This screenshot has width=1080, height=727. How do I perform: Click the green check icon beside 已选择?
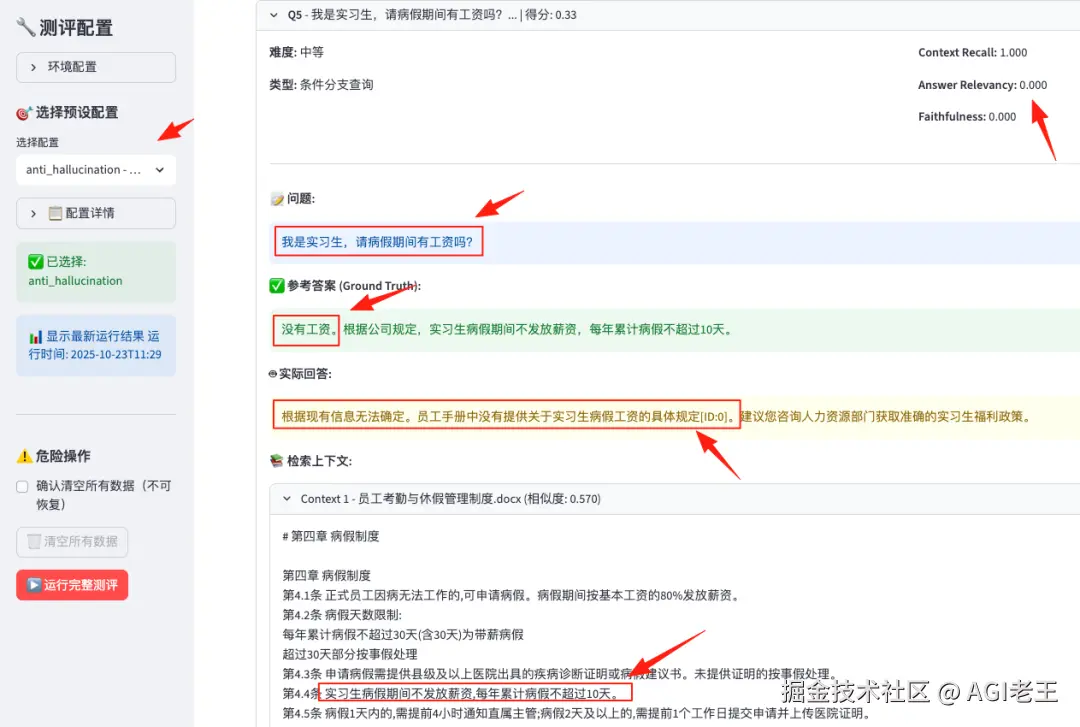tap(36, 262)
